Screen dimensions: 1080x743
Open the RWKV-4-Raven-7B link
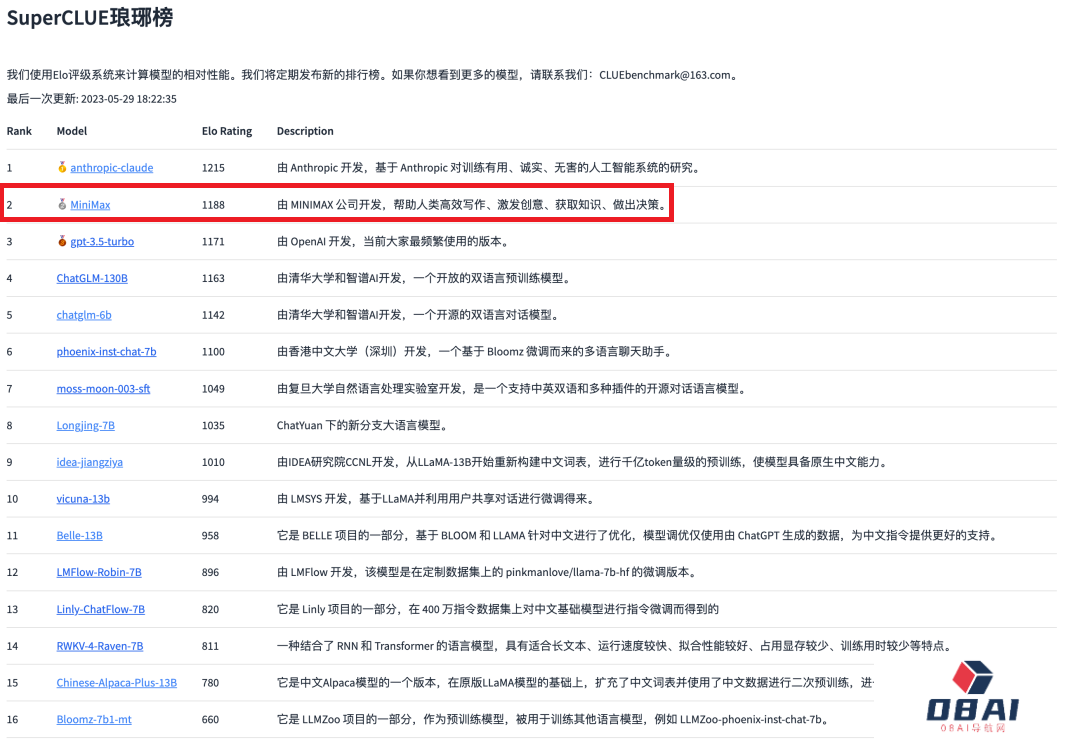point(100,646)
